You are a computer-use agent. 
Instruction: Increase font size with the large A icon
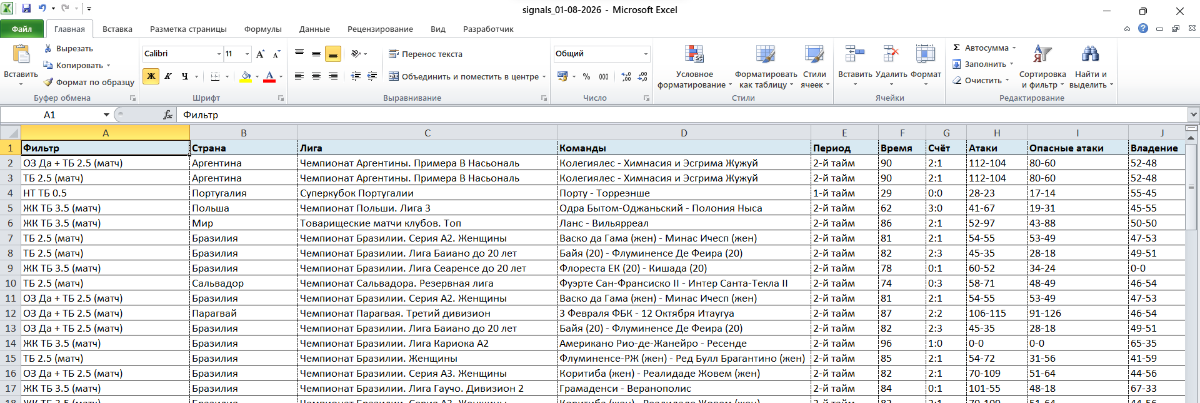[x=261, y=53]
